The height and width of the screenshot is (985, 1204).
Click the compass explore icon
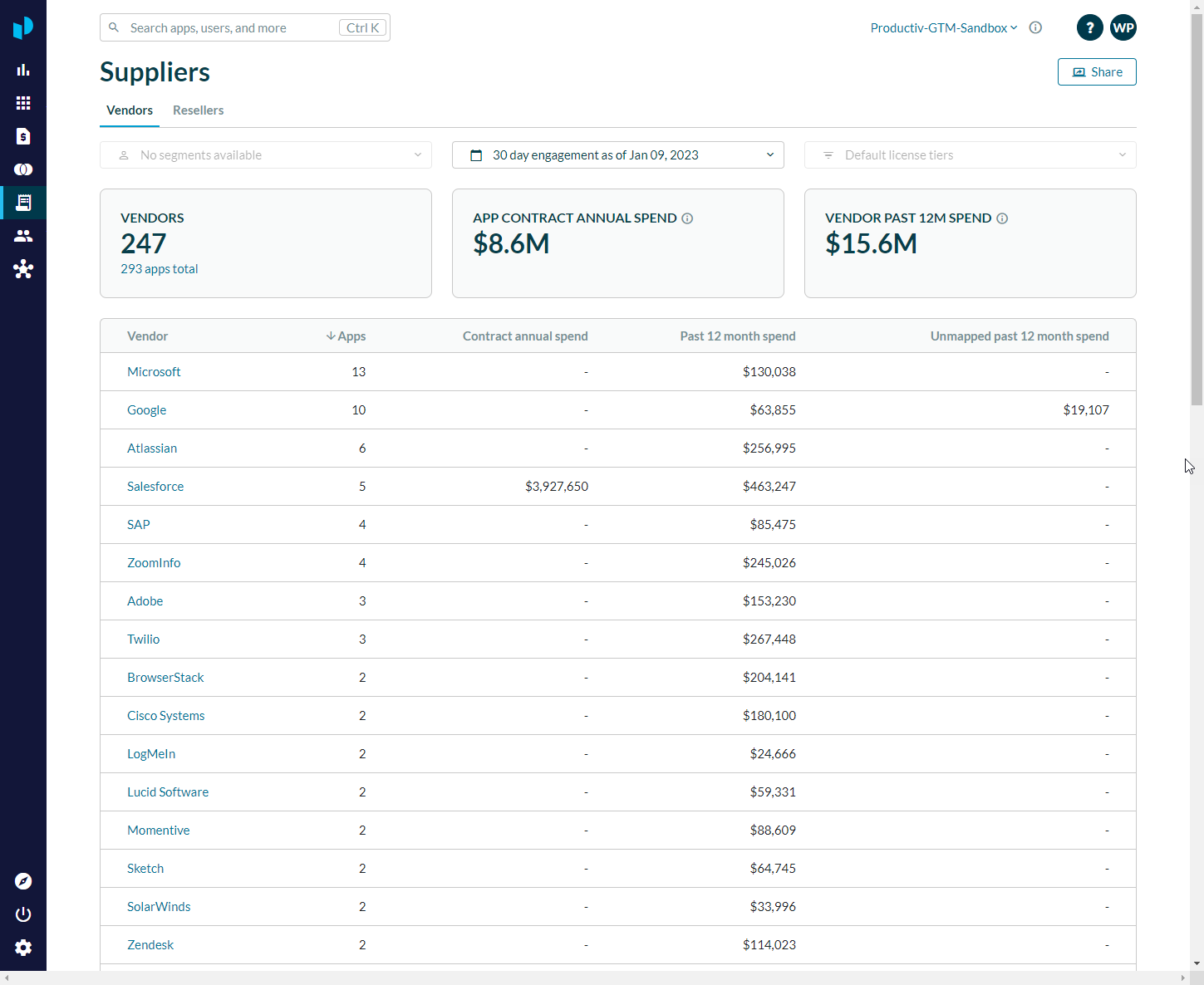pyautogui.click(x=23, y=881)
